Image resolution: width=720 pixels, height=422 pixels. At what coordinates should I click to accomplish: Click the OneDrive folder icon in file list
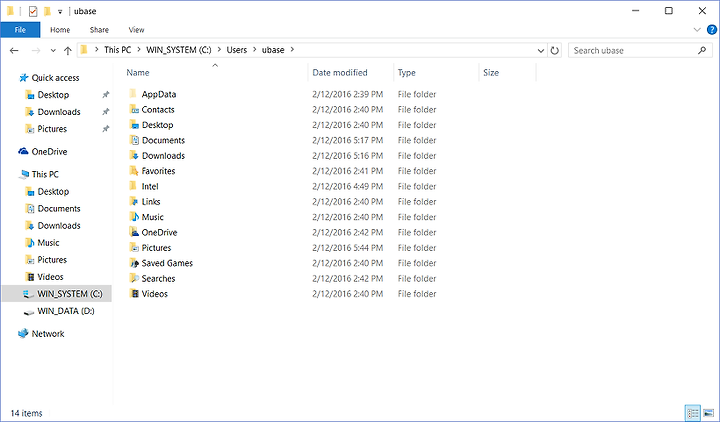(x=134, y=232)
